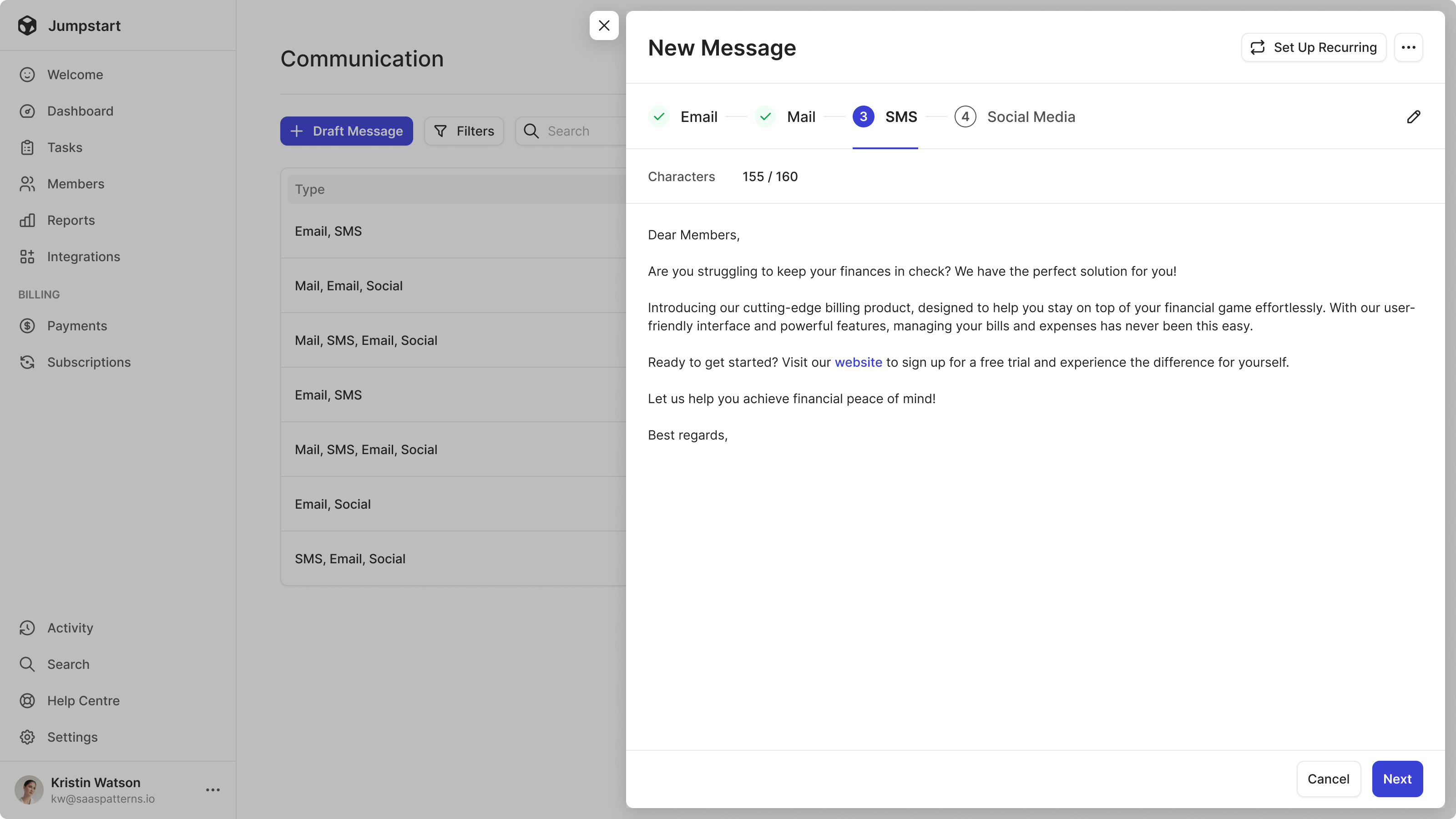Close the New Message panel
The image size is (1456, 819).
604,25
